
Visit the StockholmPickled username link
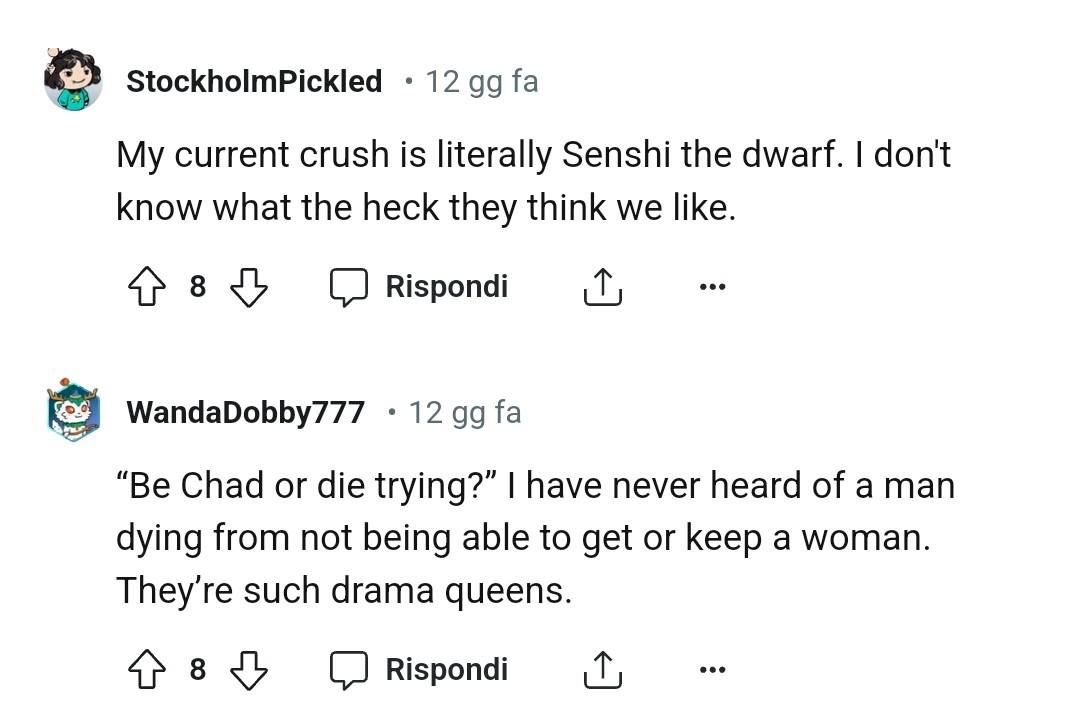(254, 81)
